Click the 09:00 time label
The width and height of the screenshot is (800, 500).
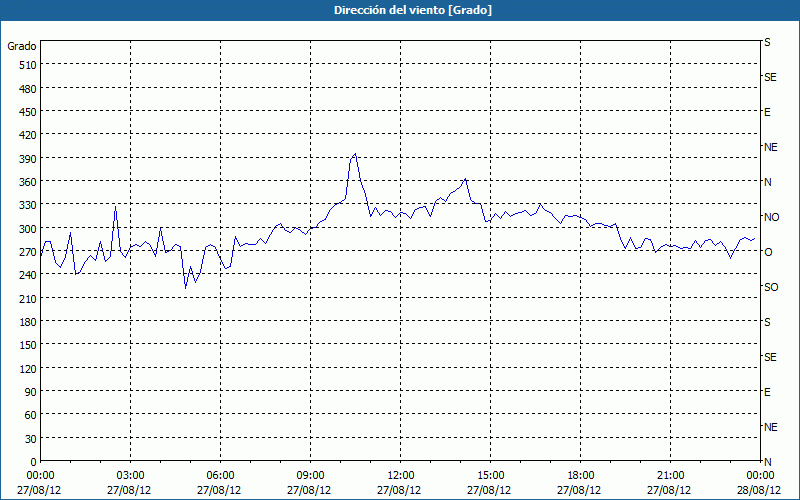tap(310, 476)
